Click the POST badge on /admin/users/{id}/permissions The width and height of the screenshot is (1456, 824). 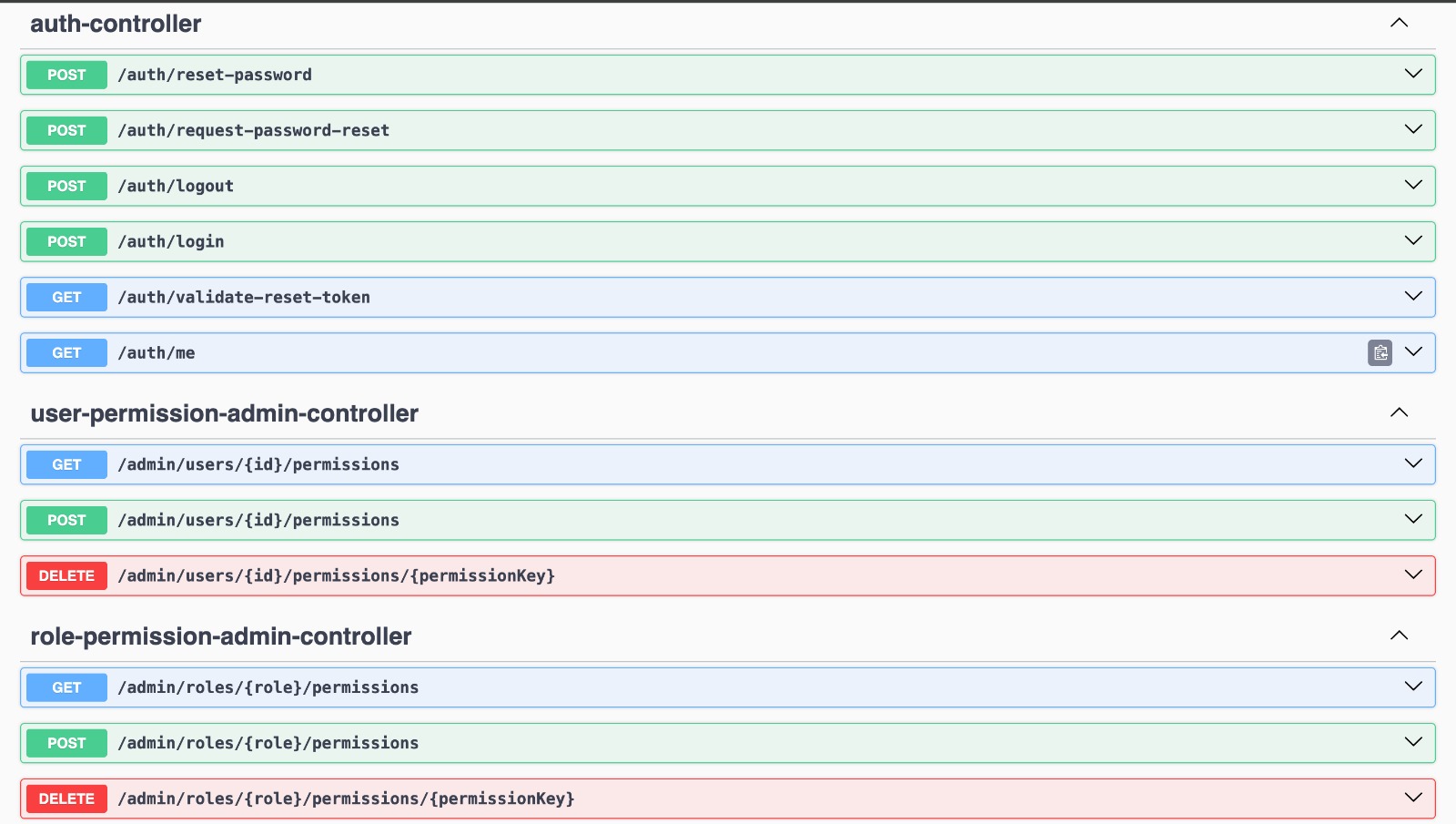66,520
